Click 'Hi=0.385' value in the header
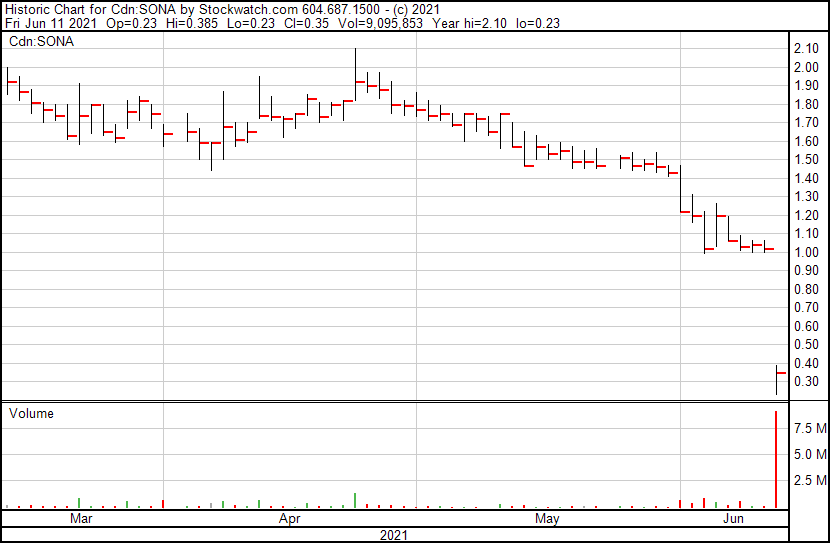Viewport: 830px width, 543px height. [x=192, y=23]
